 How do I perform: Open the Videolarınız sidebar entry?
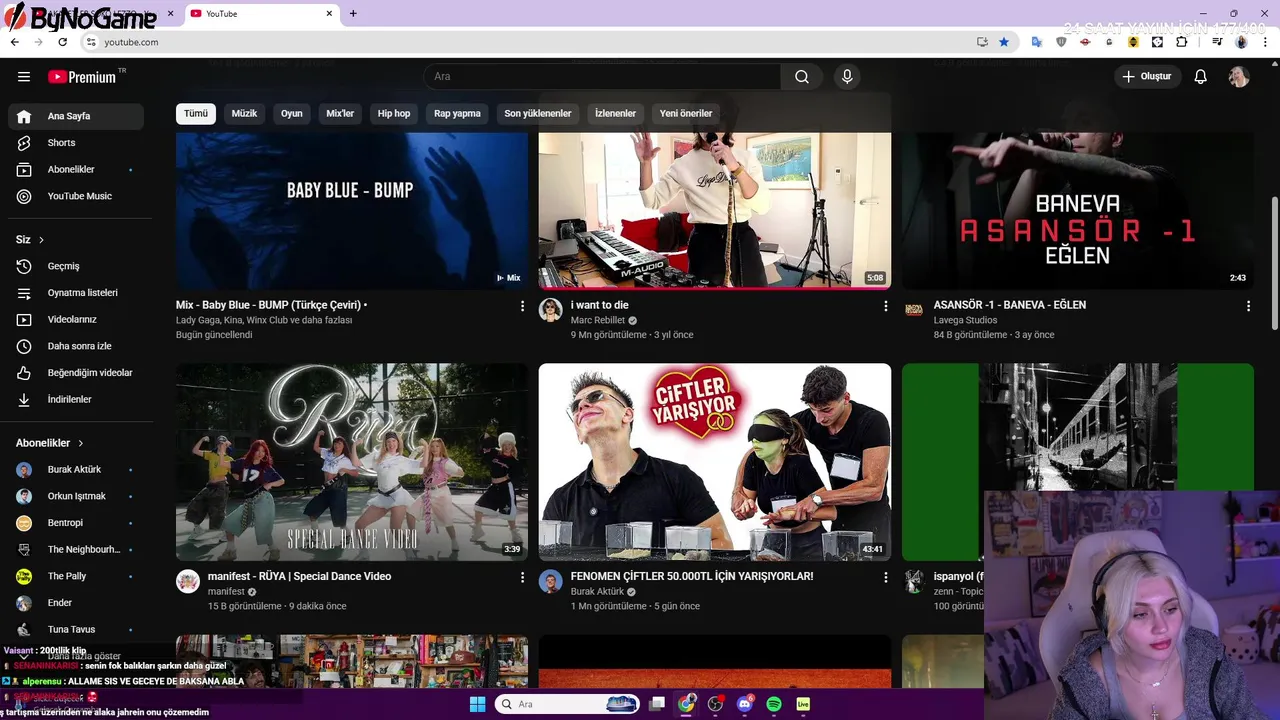[x=76, y=319]
